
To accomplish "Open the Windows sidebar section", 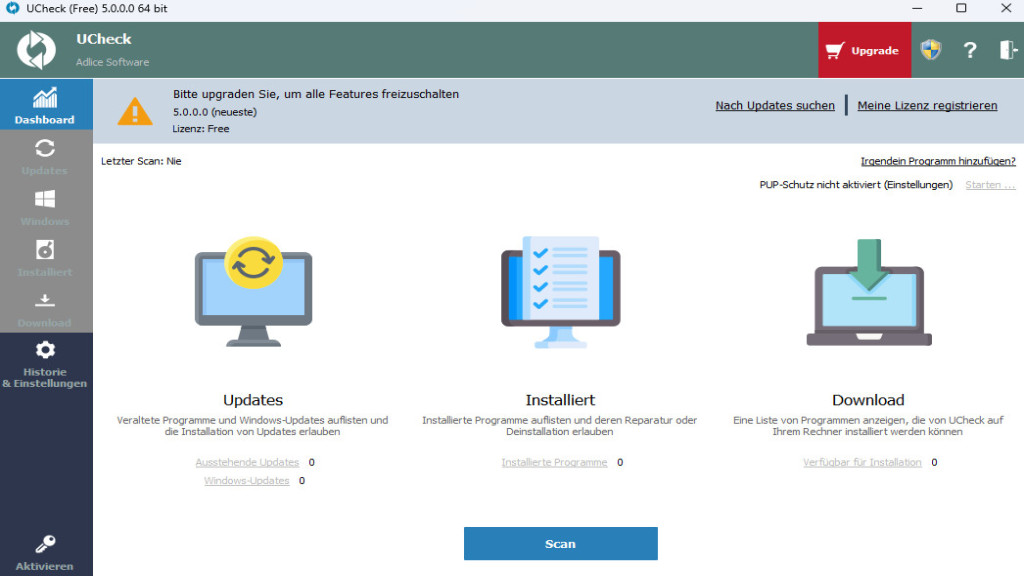I will (x=45, y=207).
